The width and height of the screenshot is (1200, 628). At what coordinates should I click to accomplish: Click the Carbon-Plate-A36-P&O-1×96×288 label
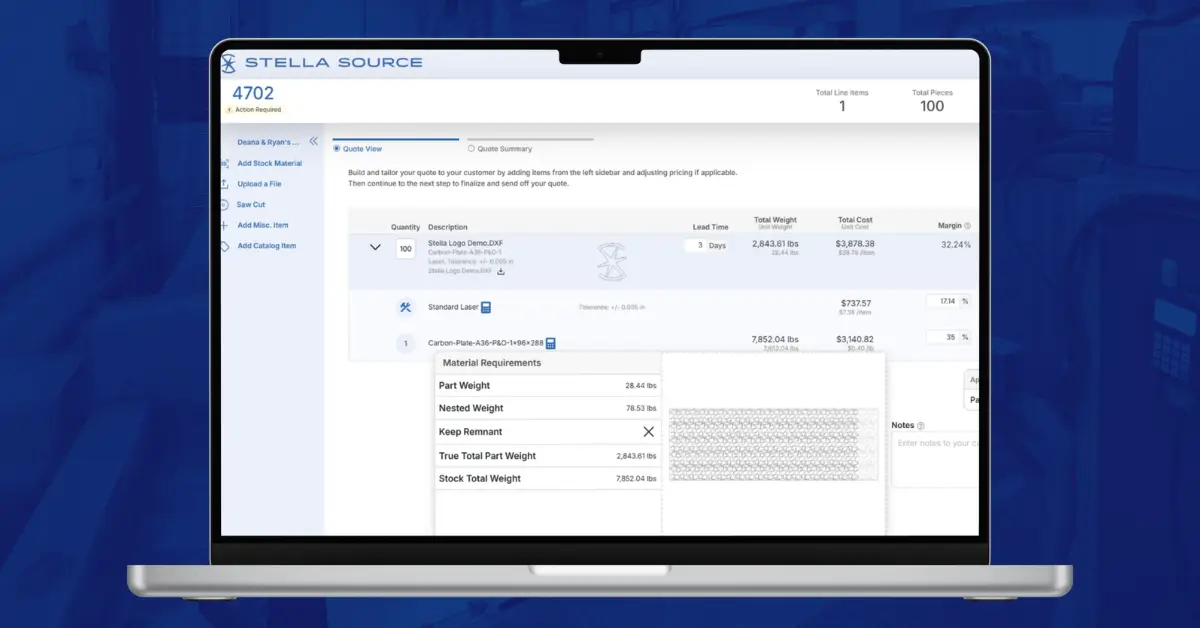point(485,343)
